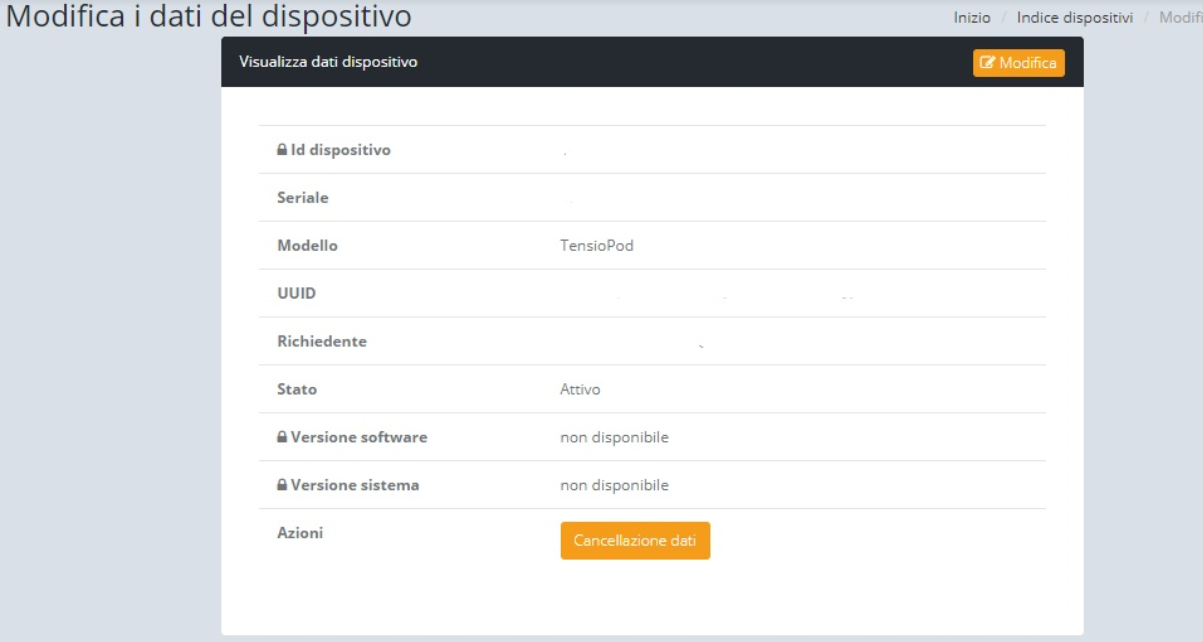Open the Inizio breadcrumb link

(x=972, y=18)
